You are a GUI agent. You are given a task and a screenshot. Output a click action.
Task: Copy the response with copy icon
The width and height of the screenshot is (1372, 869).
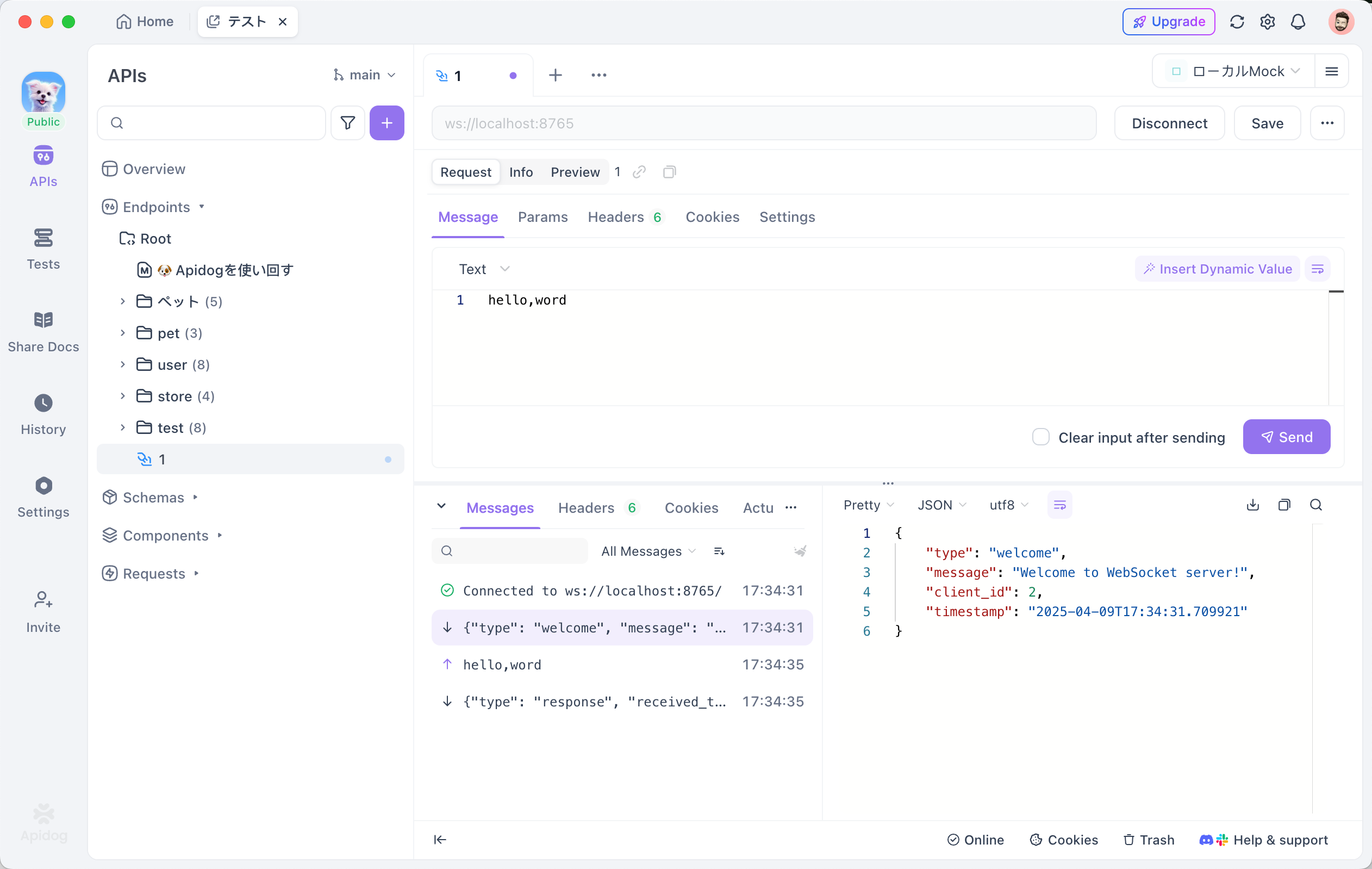click(1284, 505)
